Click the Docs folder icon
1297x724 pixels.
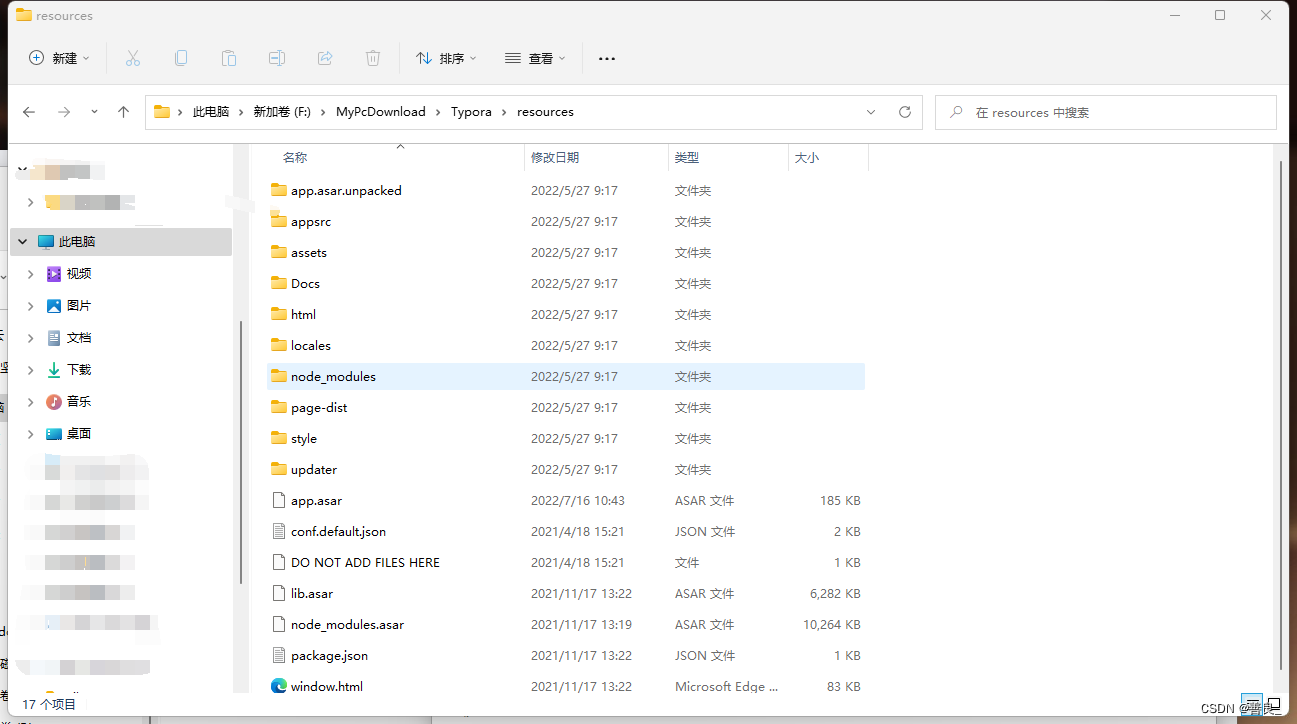(279, 283)
